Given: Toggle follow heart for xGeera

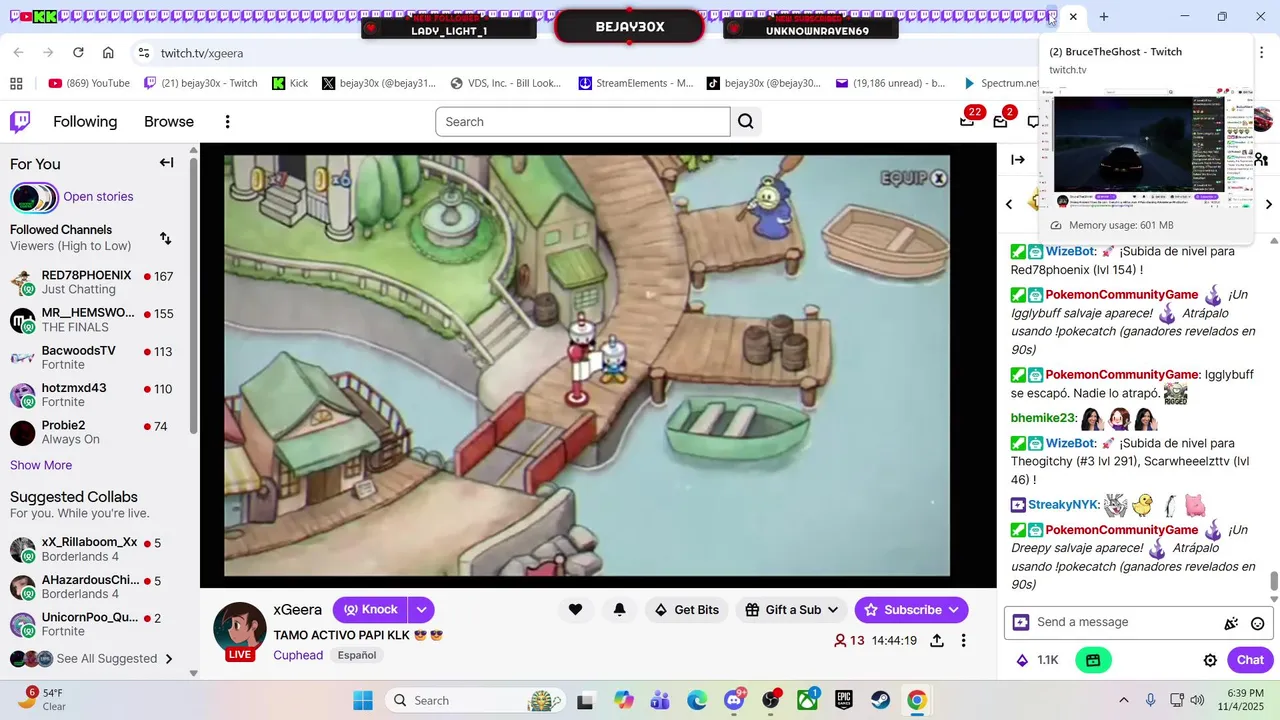Looking at the screenshot, I should pos(575,610).
